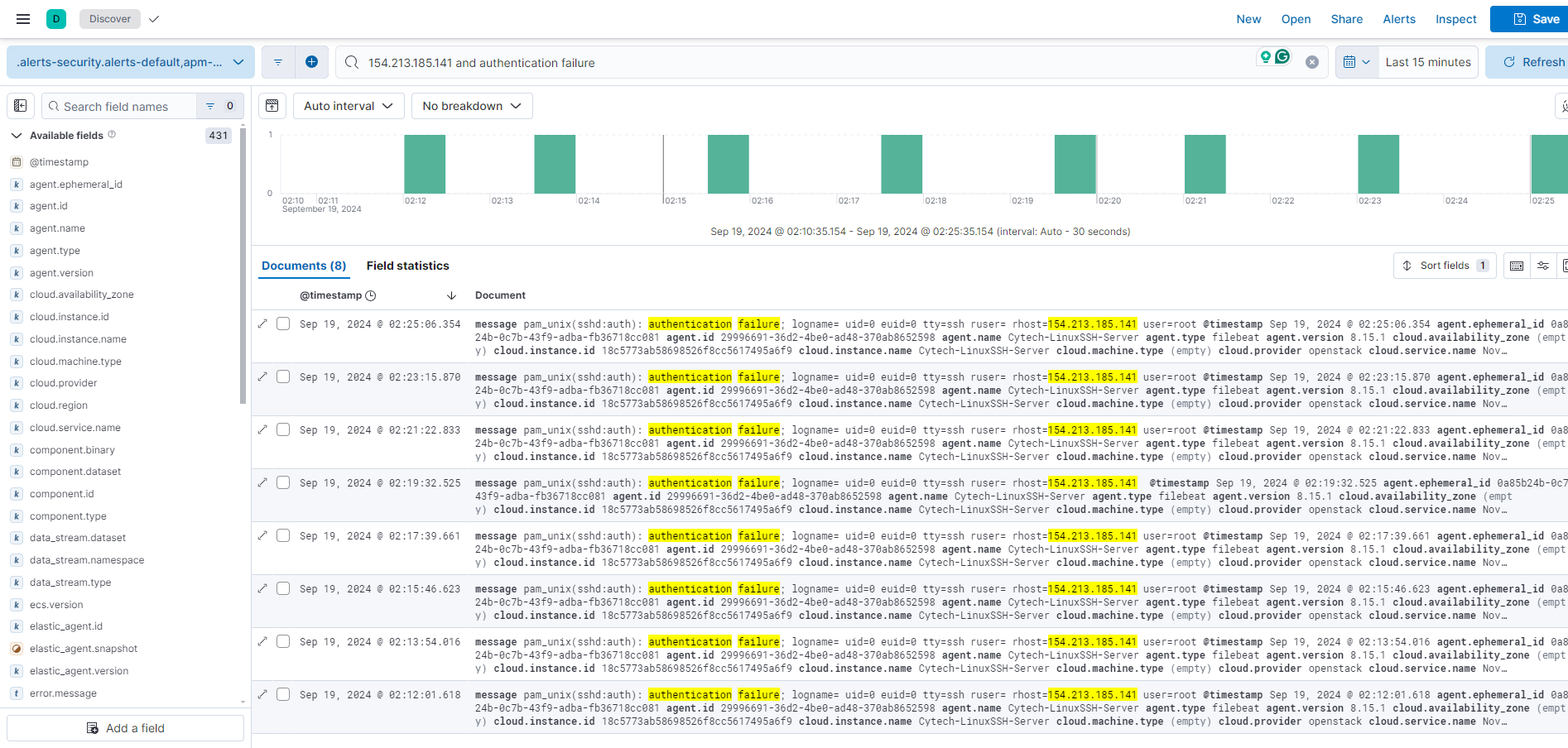
Task: Click the field list vertical scrollbar
Action: 243,265
